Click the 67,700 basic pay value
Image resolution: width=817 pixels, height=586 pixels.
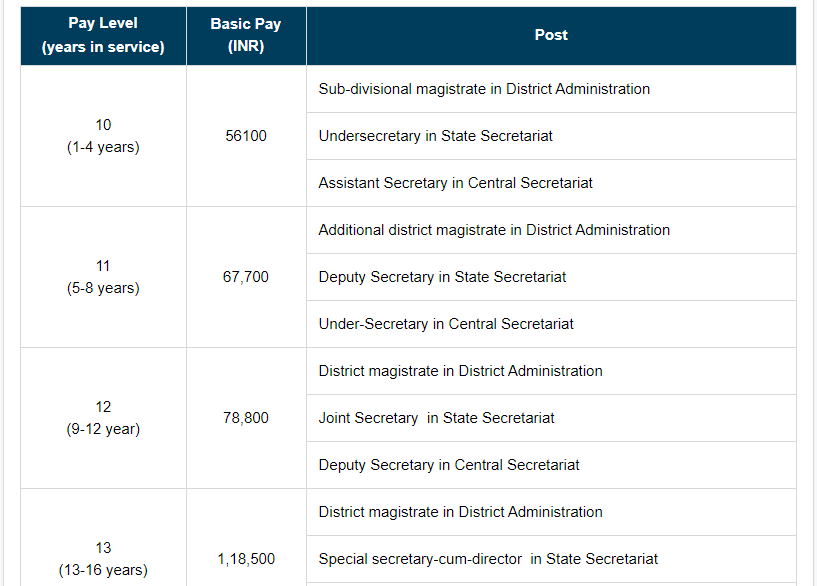click(246, 277)
